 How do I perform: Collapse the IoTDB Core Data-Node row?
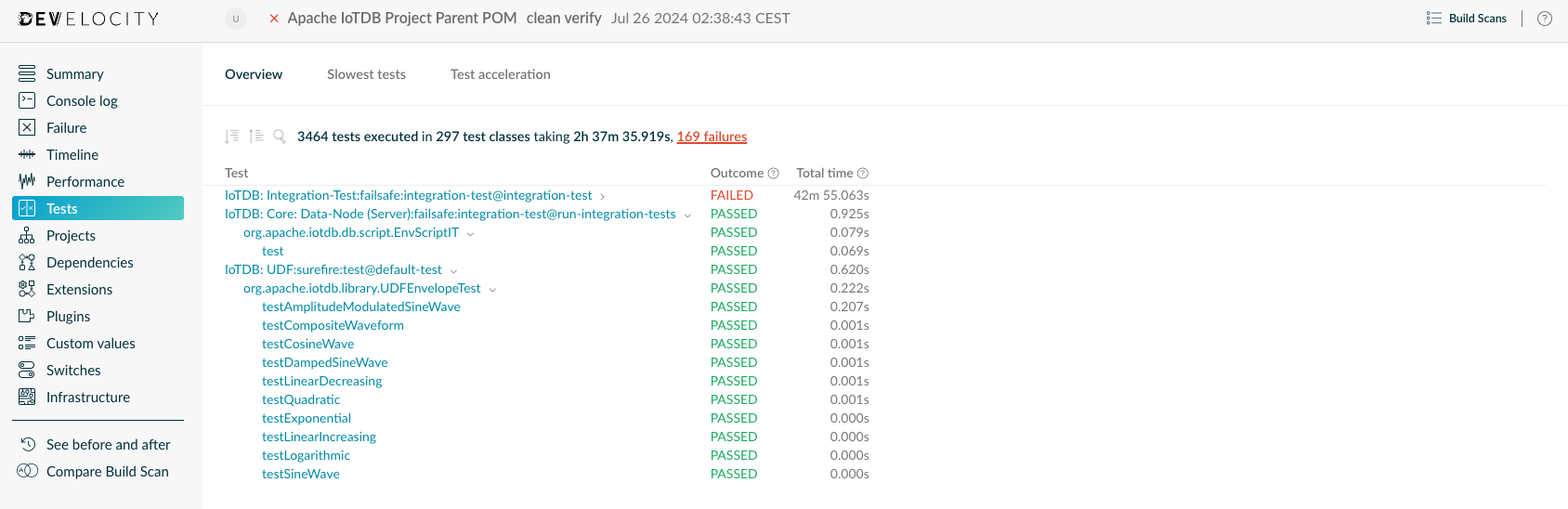[687, 215]
